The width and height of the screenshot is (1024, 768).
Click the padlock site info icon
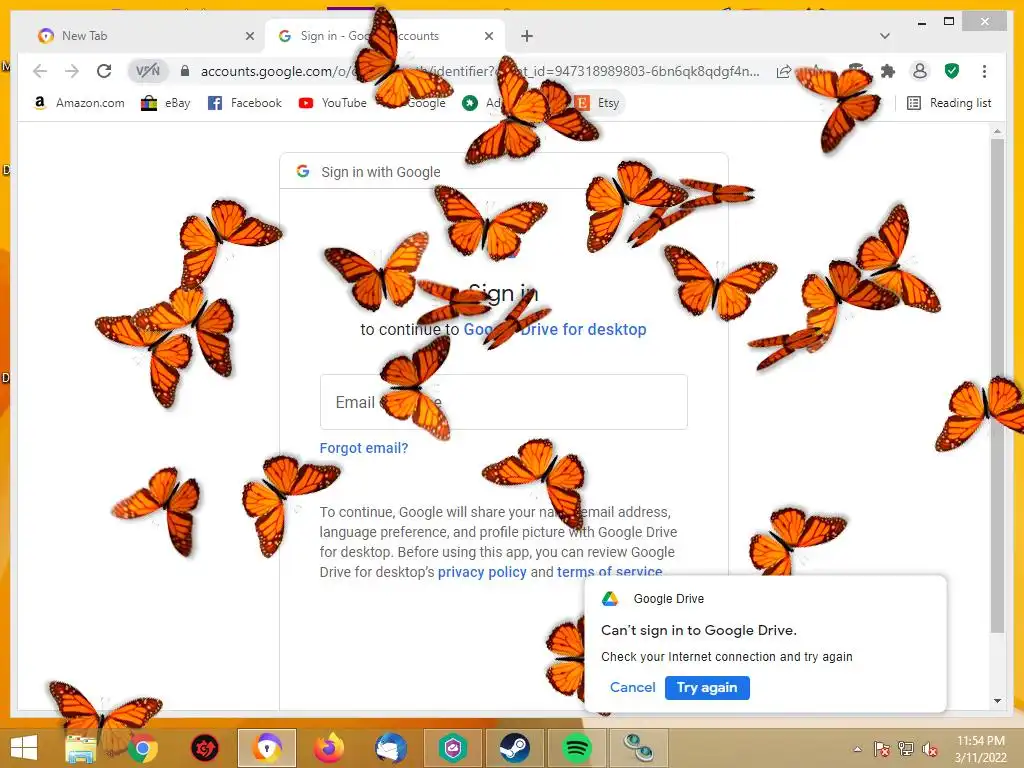tap(185, 71)
